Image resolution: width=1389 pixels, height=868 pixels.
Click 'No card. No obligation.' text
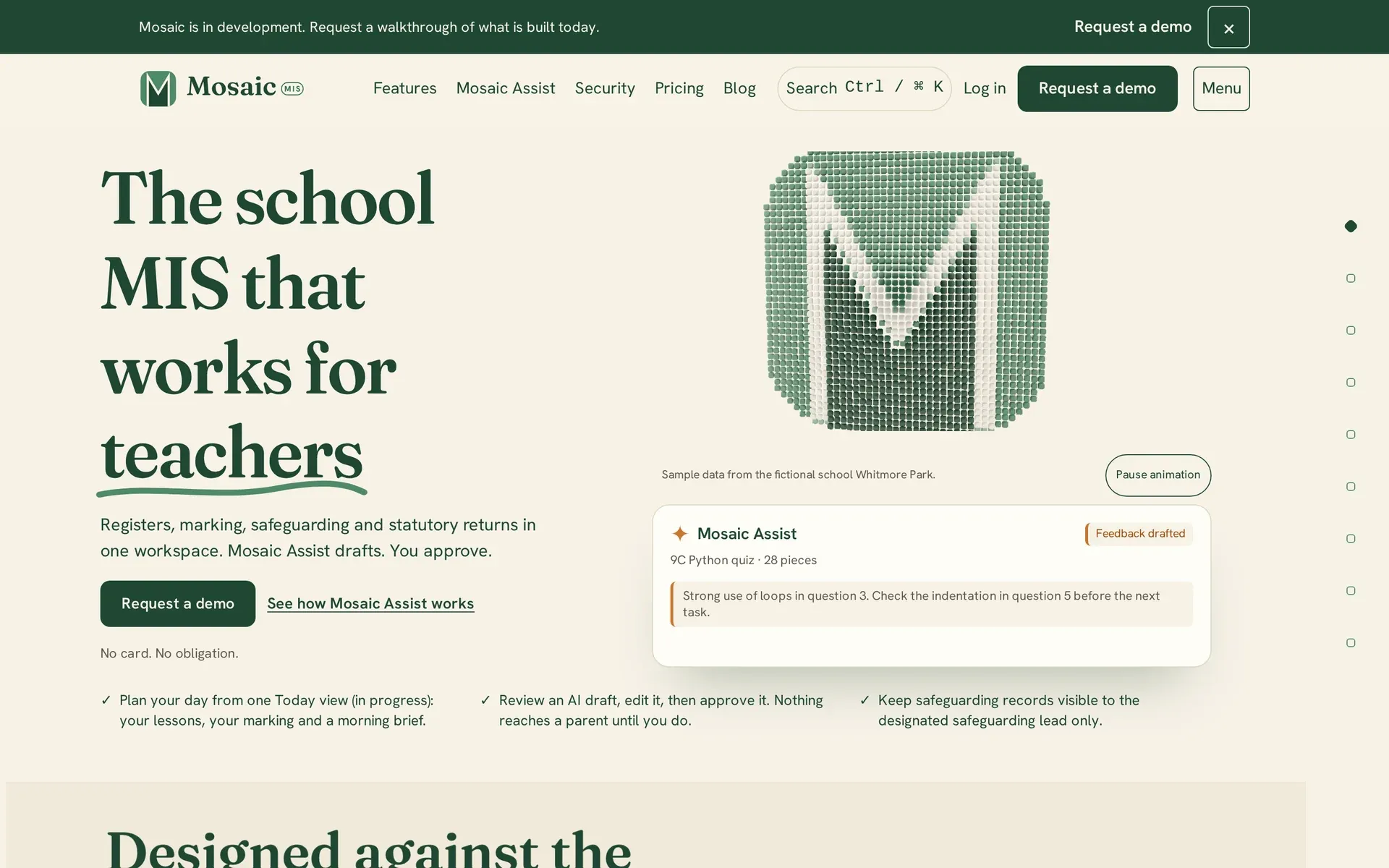(x=169, y=653)
